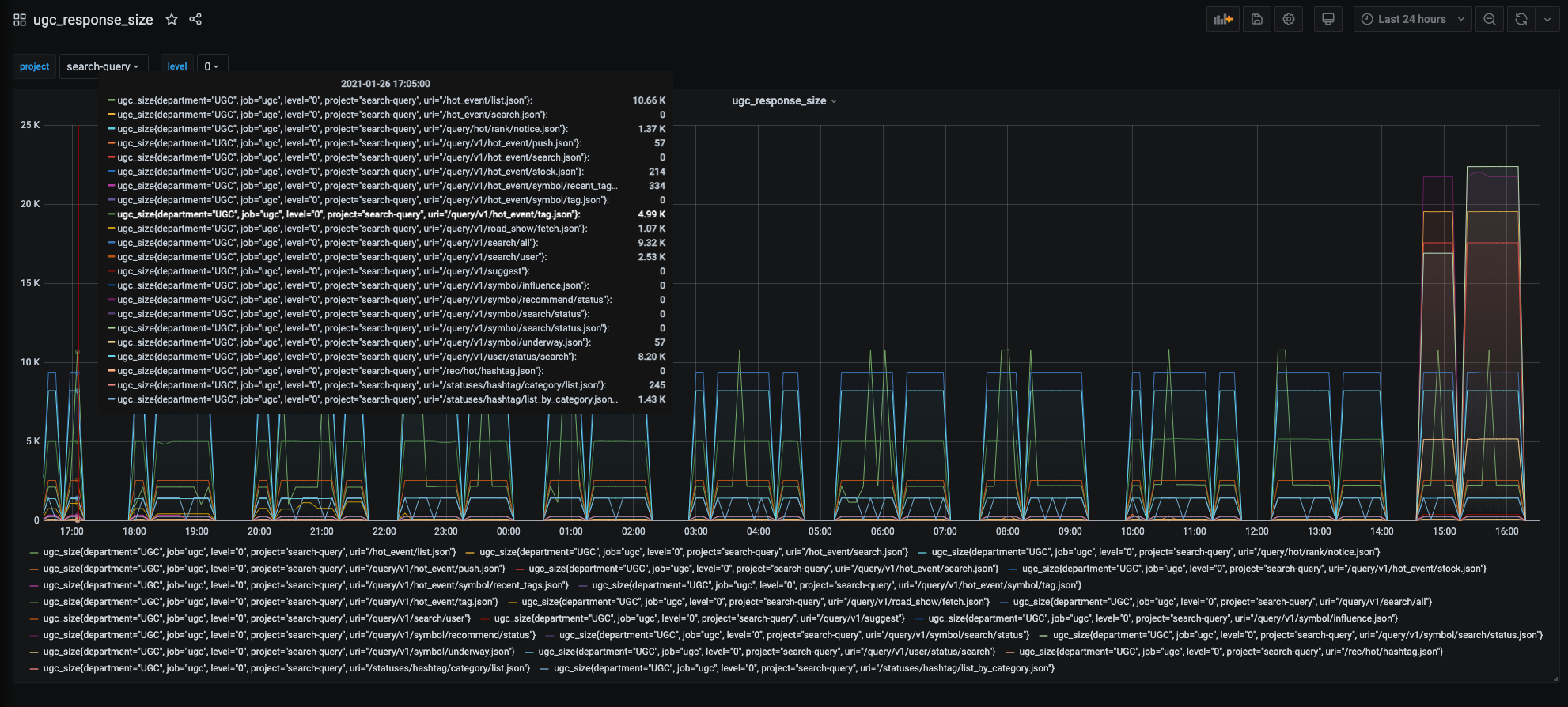Star the ugc_response_size dashboard

172,19
